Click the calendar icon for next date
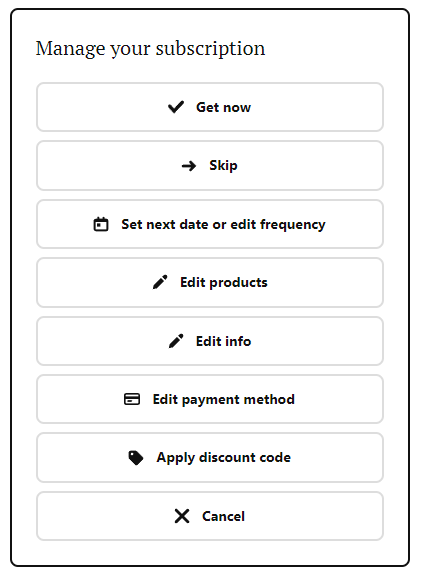 coord(101,224)
